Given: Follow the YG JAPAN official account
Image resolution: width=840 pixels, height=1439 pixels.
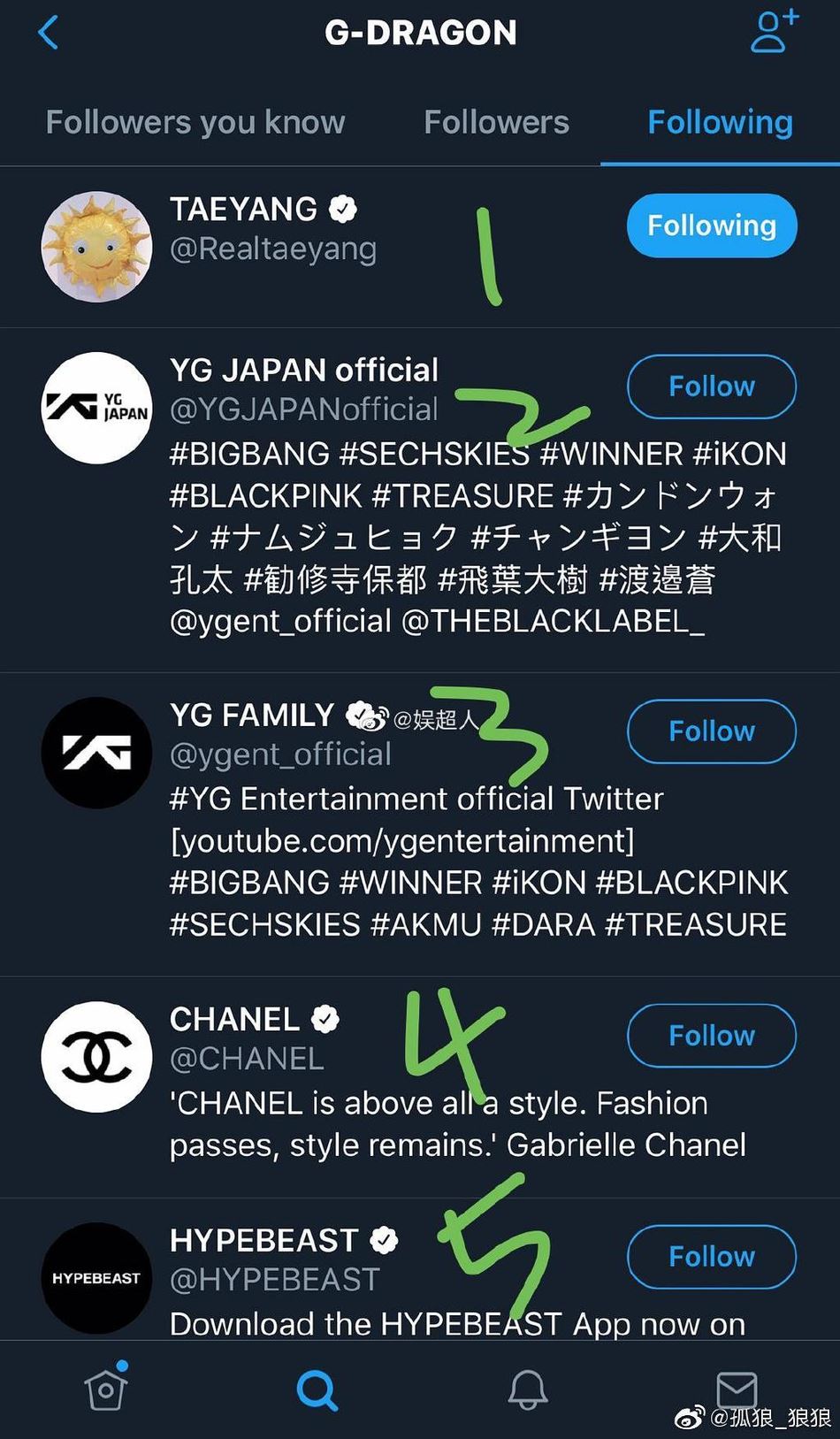Looking at the screenshot, I should 711,387.
